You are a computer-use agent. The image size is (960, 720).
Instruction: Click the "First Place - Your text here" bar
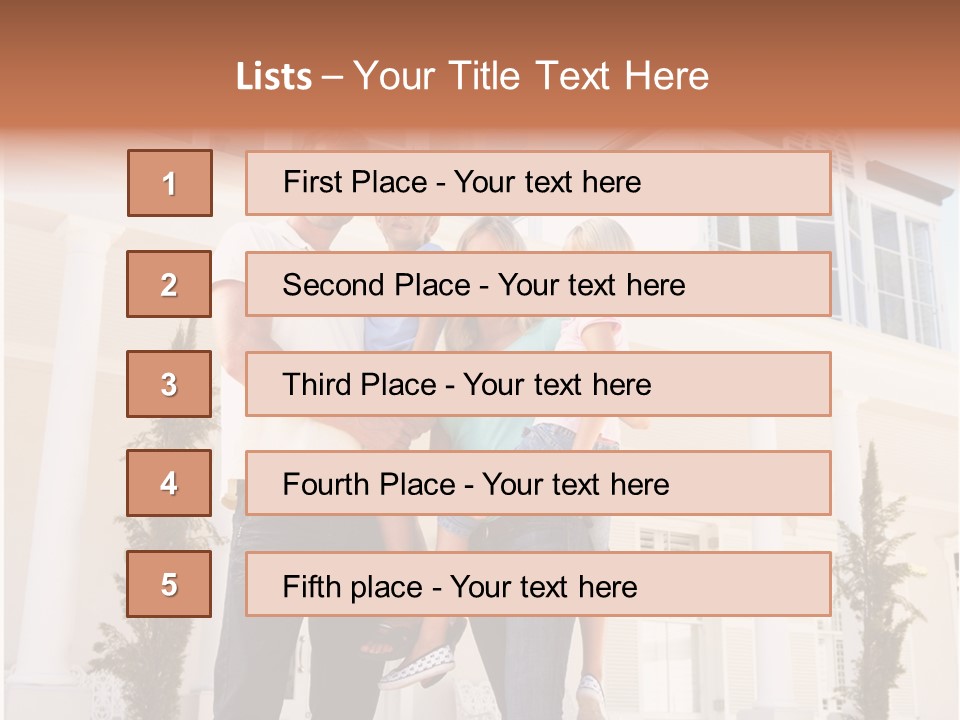[538, 183]
